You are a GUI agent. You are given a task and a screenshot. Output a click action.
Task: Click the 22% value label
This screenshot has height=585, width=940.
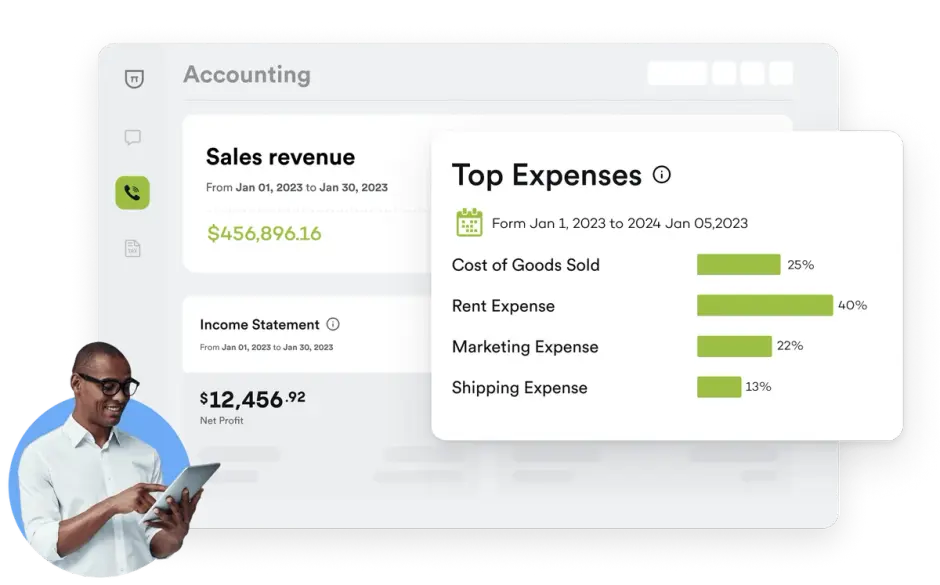tap(790, 346)
